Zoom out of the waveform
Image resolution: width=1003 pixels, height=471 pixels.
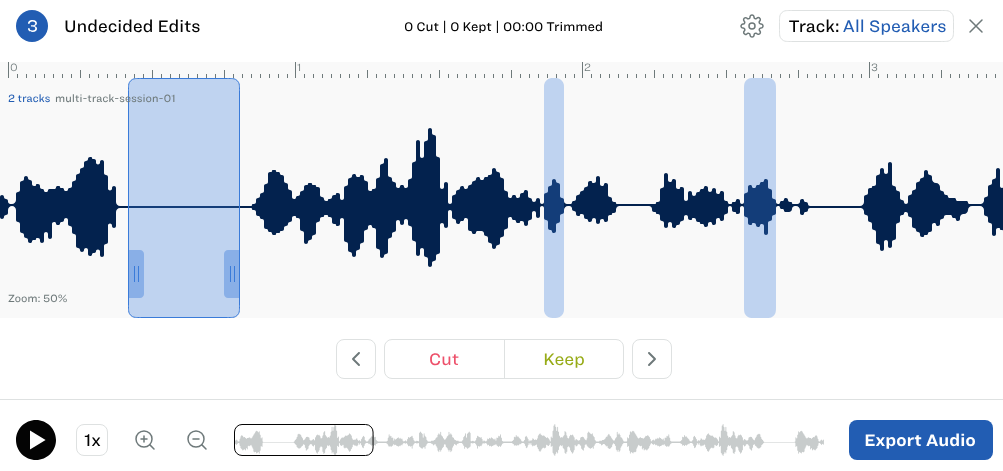point(197,440)
